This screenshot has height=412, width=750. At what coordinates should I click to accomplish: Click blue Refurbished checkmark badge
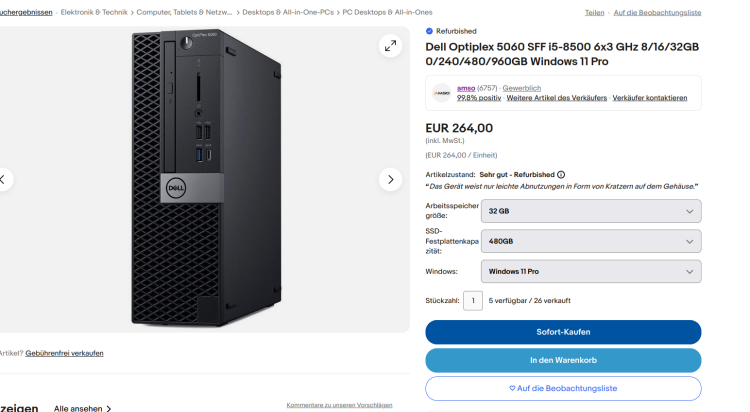click(x=429, y=31)
